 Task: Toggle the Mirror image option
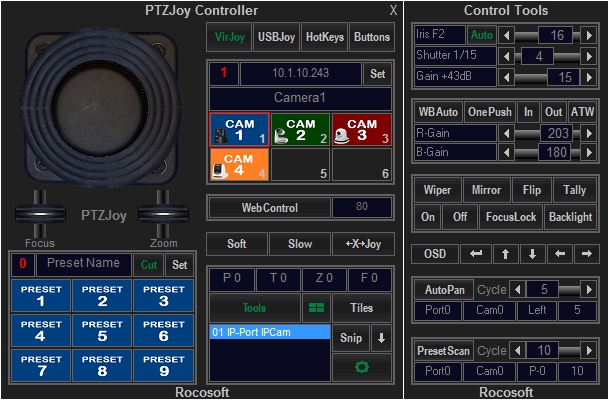(486, 190)
